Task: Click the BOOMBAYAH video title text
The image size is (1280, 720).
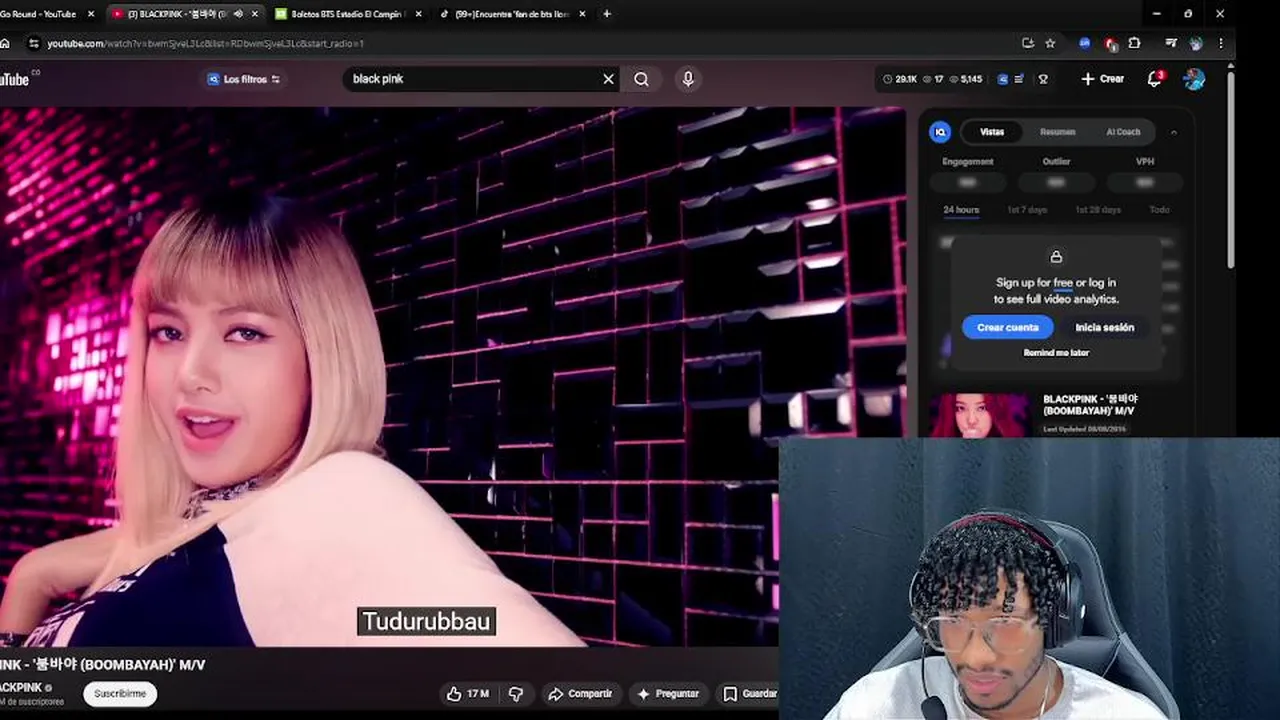Action: coord(102,665)
